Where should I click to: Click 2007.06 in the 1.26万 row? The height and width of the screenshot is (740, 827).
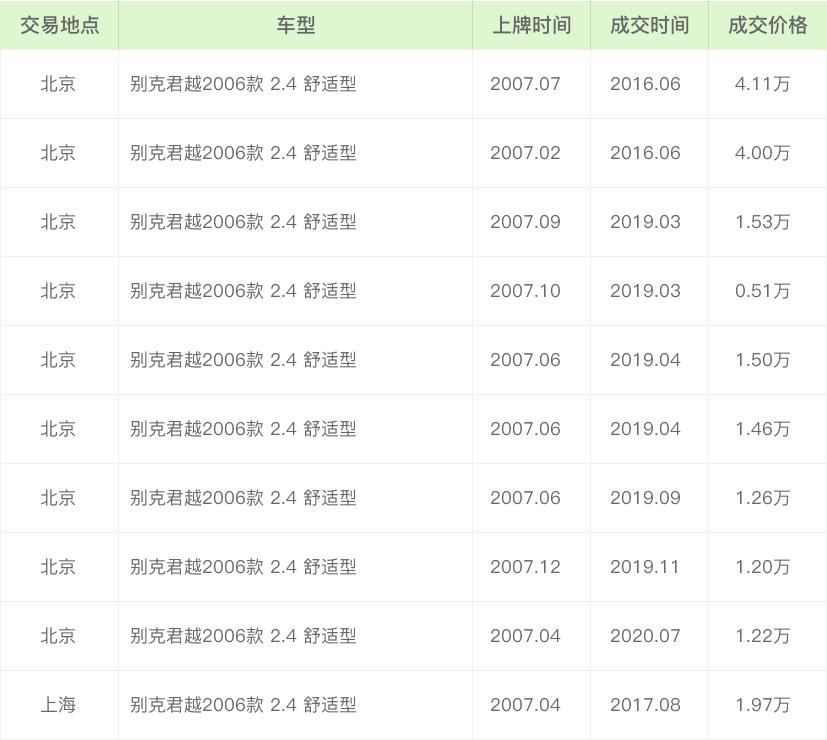pos(525,498)
